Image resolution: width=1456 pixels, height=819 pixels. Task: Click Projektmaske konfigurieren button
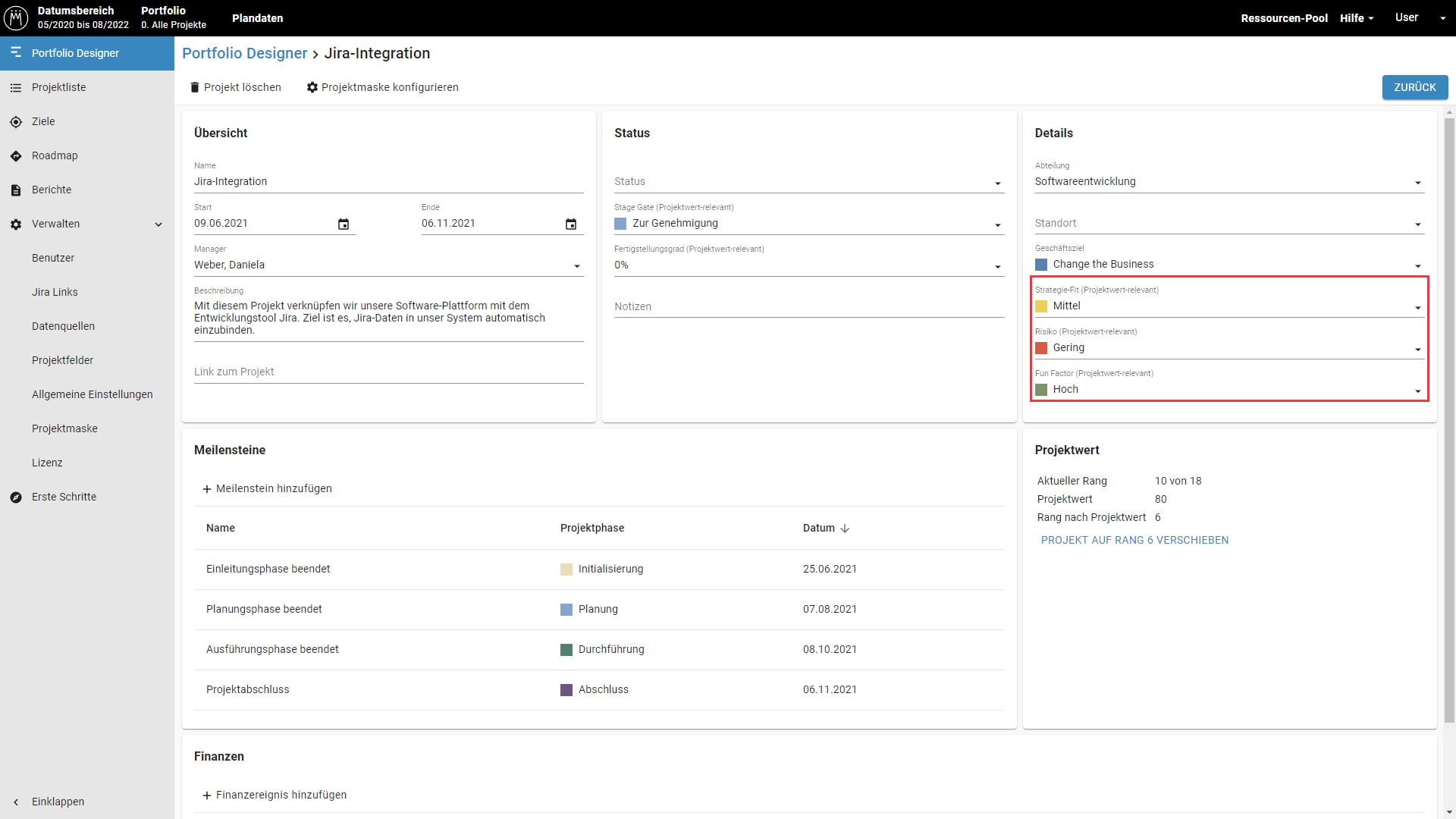pyautogui.click(x=382, y=87)
